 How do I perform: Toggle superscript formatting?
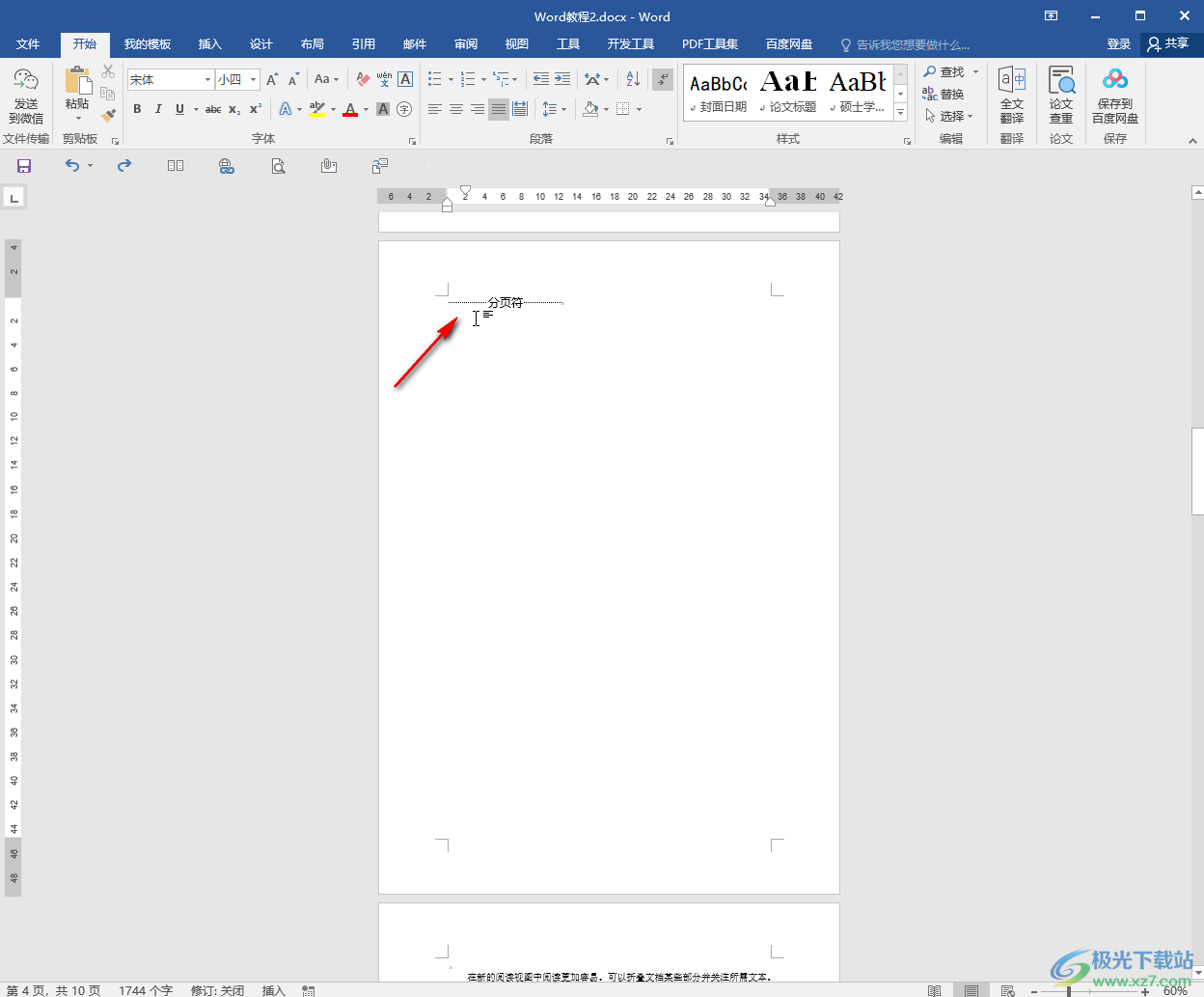click(256, 109)
